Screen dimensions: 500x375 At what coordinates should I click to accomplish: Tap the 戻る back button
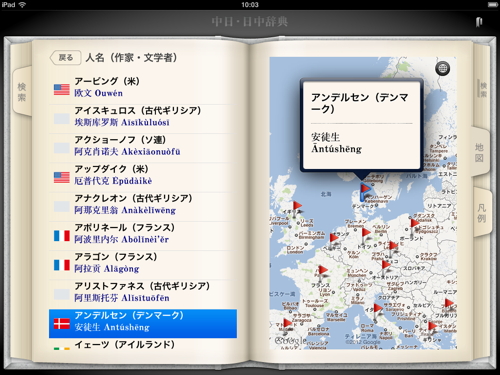(66, 58)
